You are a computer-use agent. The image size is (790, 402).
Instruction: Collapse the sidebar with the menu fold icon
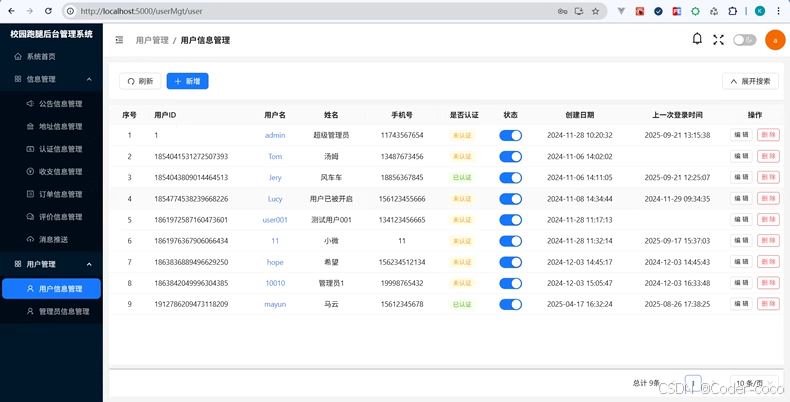[x=119, y=40]
